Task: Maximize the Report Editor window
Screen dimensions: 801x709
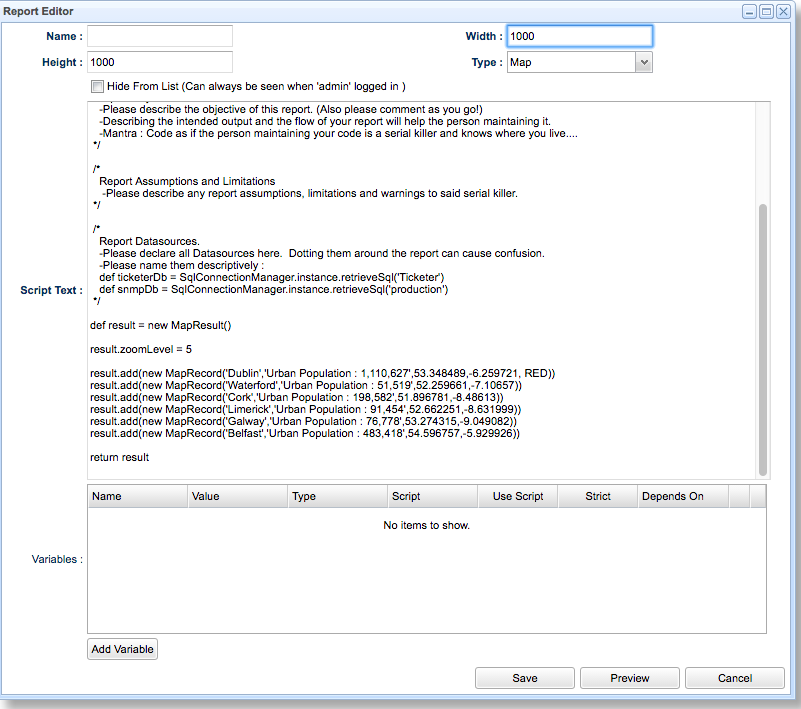Action: pos(766,12)
